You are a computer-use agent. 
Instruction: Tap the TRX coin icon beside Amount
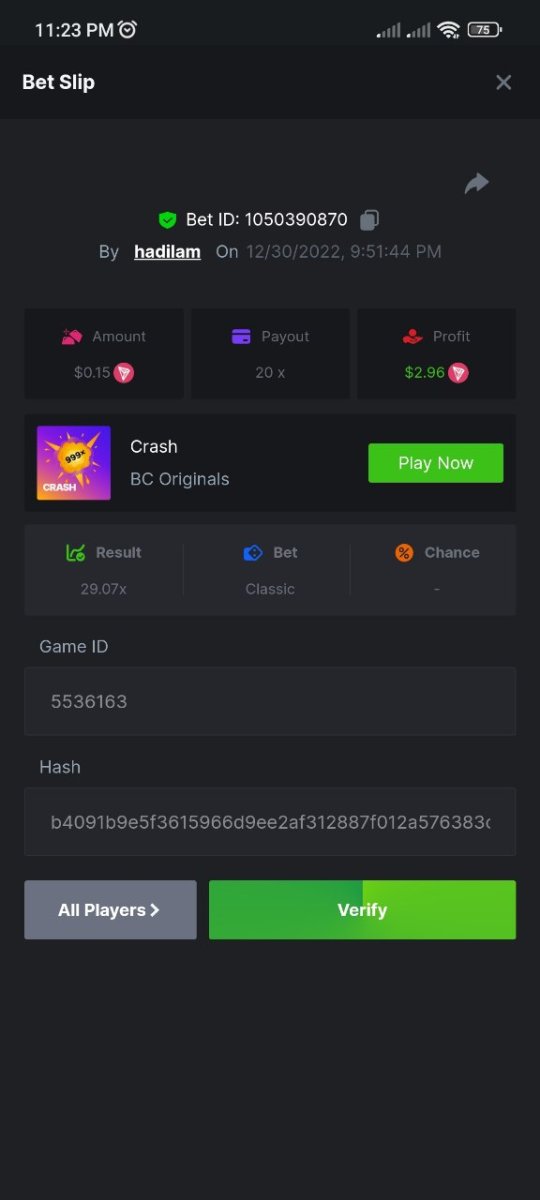tap(124, 373)
